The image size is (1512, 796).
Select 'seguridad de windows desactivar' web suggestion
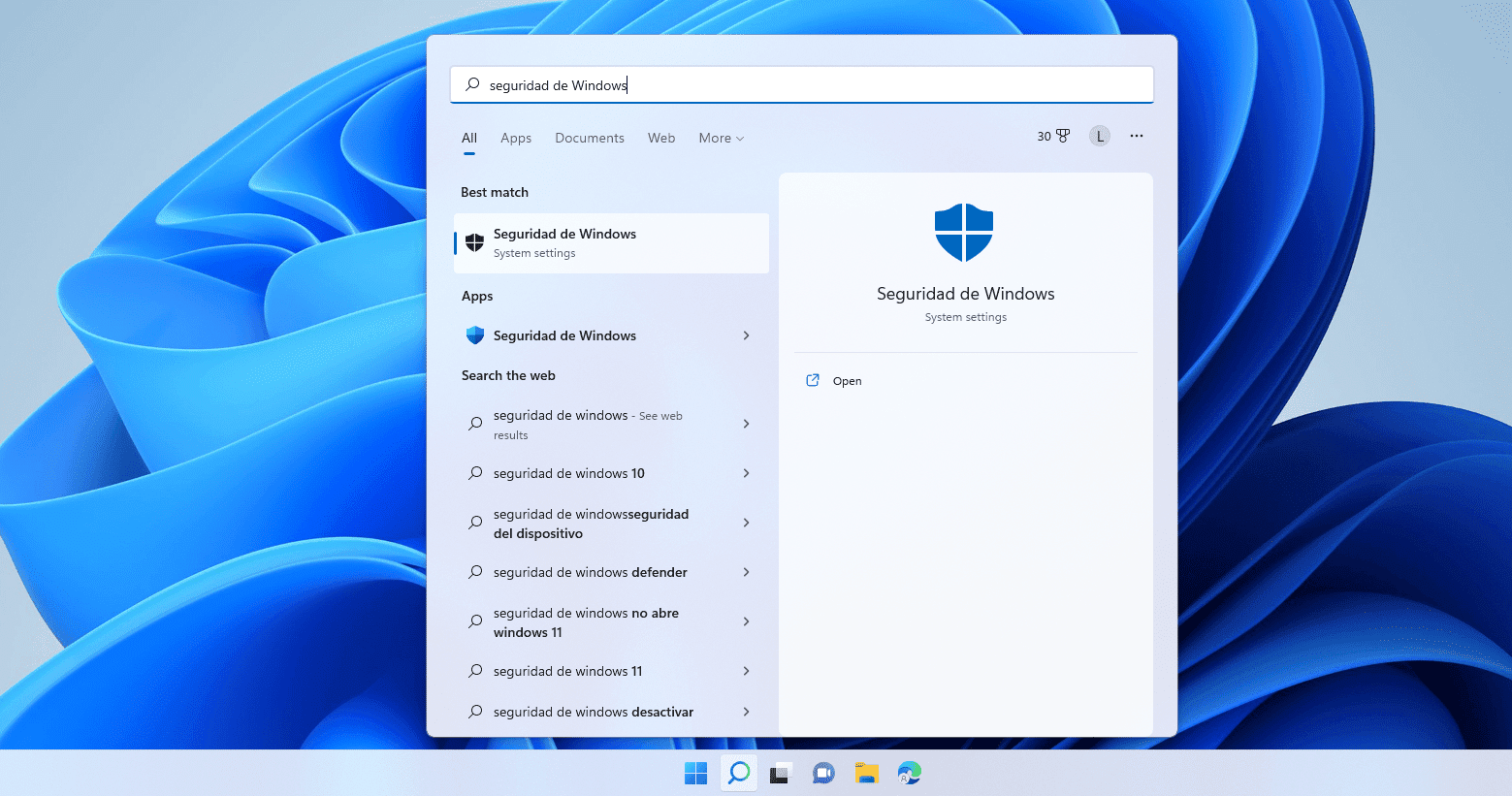[594, 712]
